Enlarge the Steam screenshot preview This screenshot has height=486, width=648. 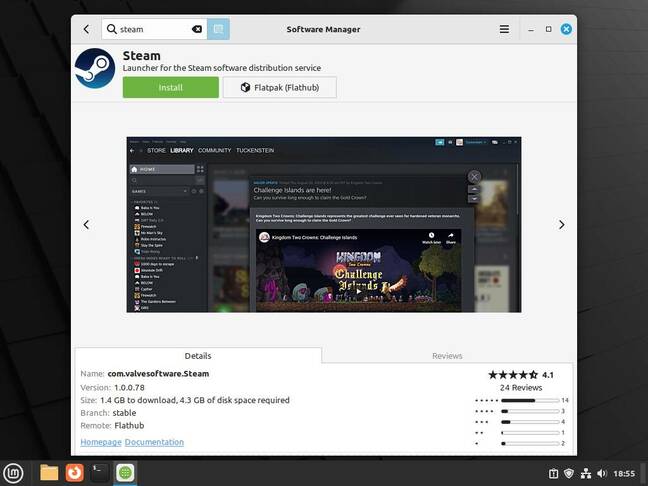pyautogui.click(x=324, y=224)
